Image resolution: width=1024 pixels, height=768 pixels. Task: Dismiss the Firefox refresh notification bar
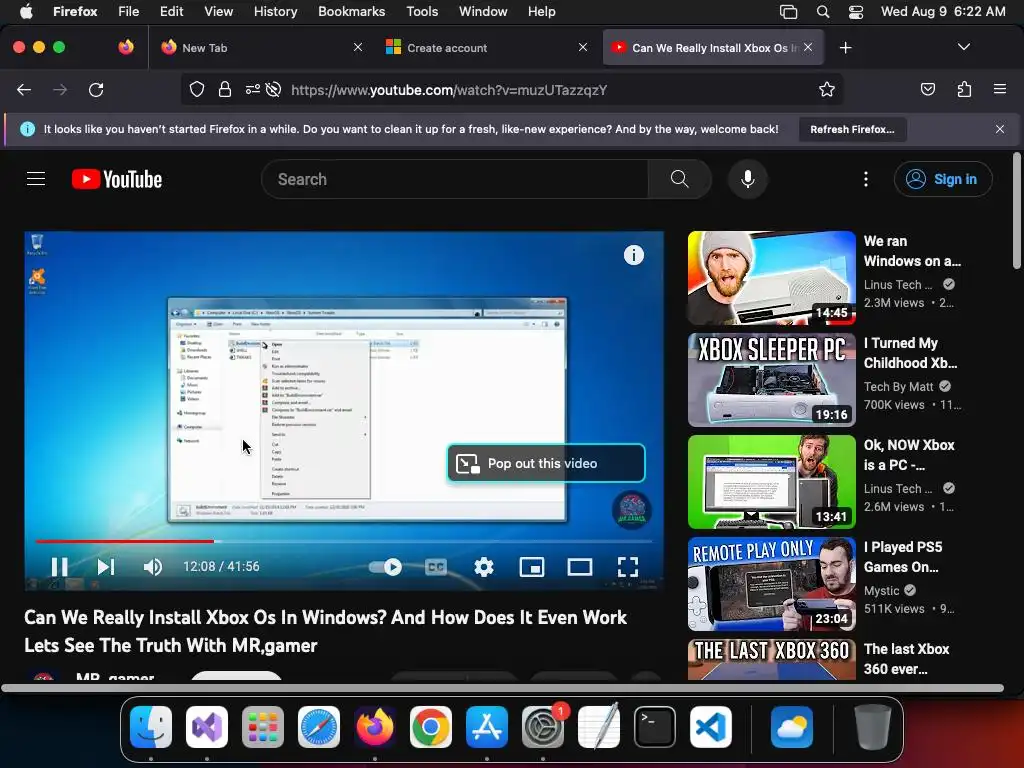tap(1000, 129)
